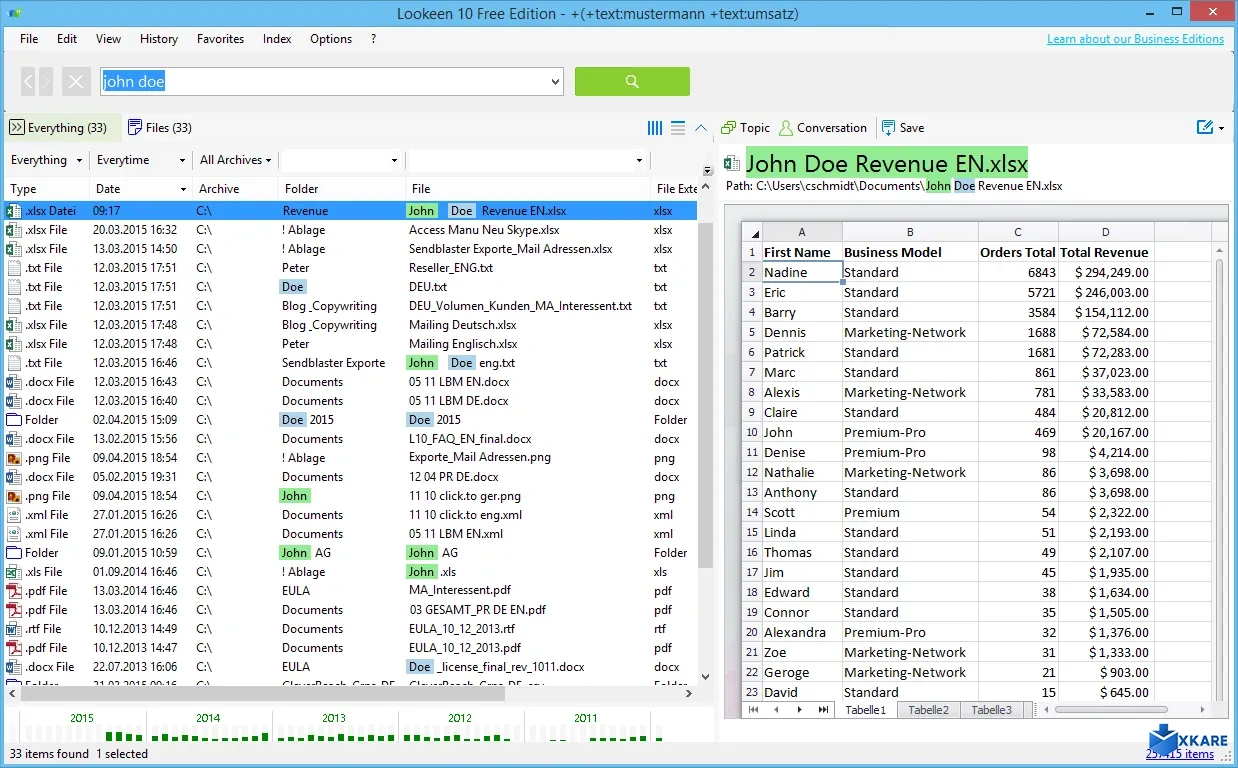Clear the search with the X button
This screenshot has width=1238, height=768.
tap(76, 82)
